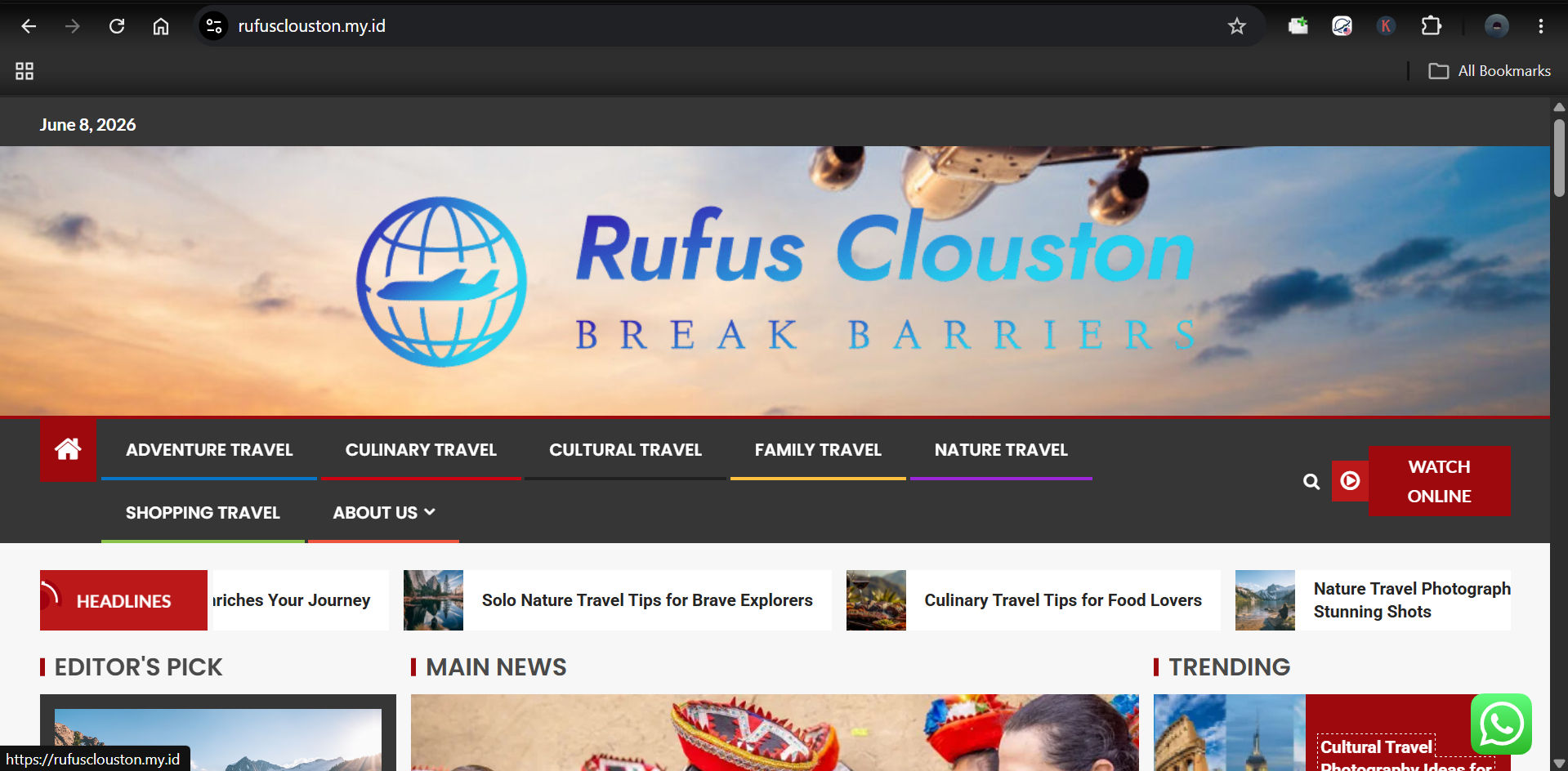
Task: Go back using the browser back arrow
Action: point(29,26)
